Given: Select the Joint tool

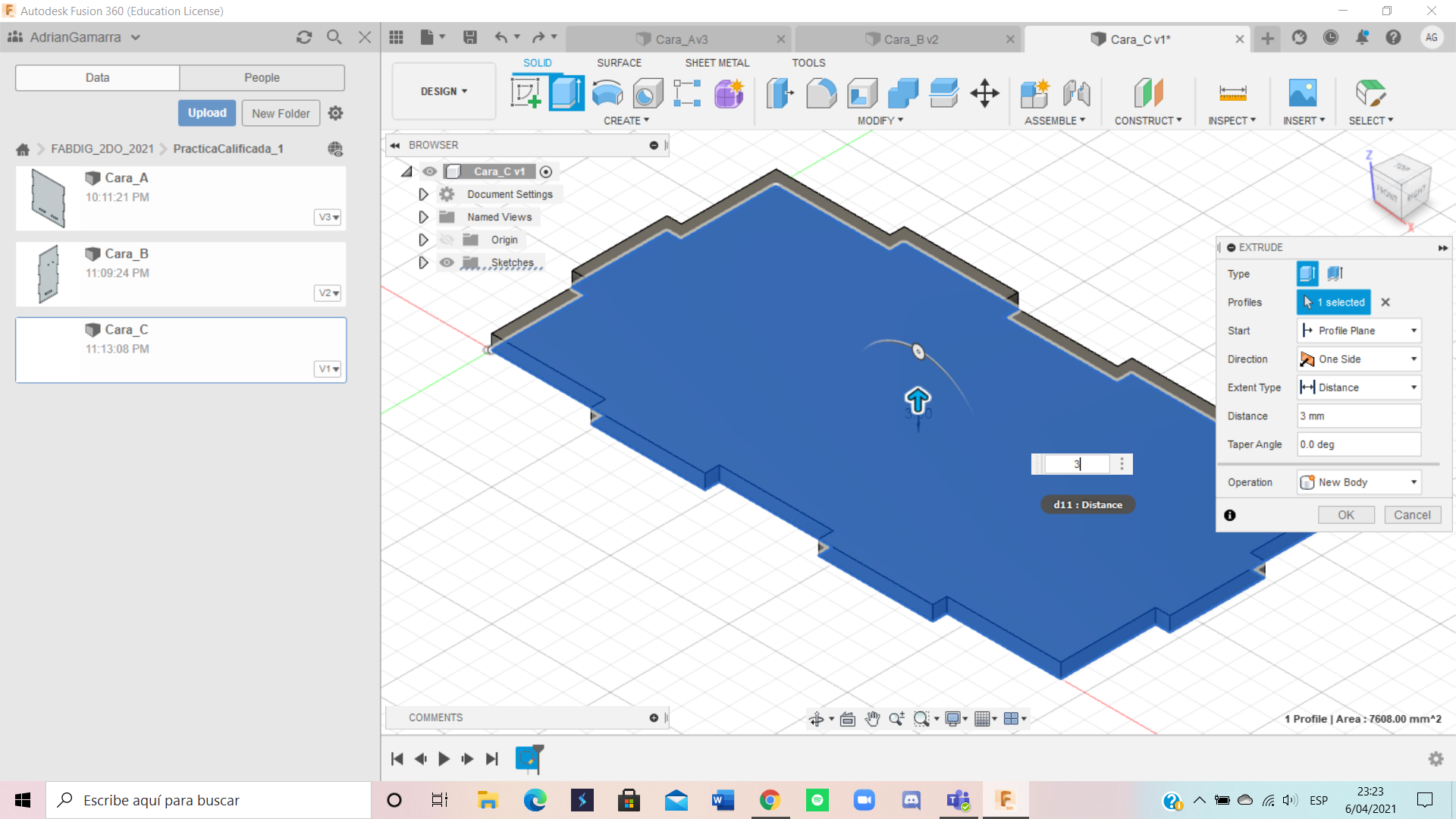Looking at the screenshot, I should (x=1076, y=93).
